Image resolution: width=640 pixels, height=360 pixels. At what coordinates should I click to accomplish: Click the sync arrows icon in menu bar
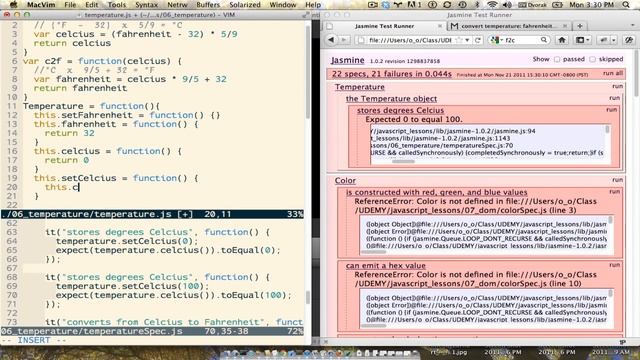(447, 5)
